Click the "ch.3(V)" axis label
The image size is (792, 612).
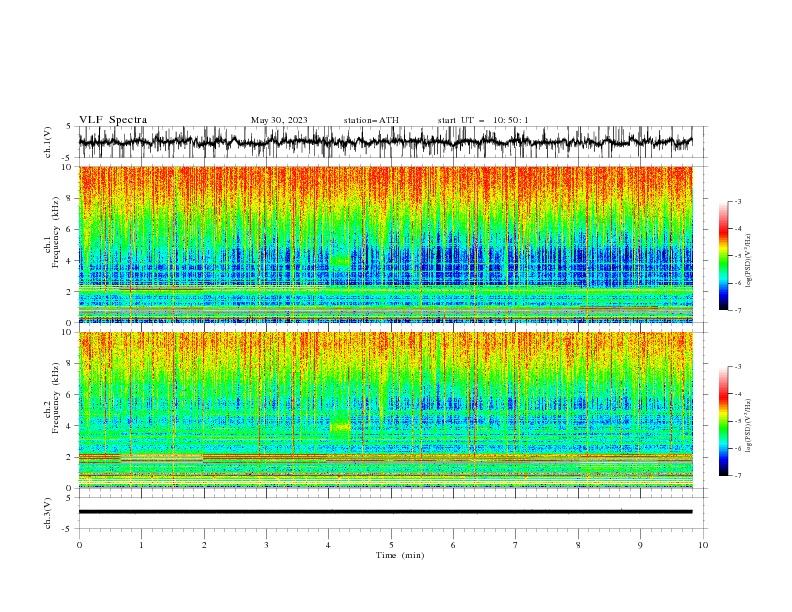tap(48, 513)
